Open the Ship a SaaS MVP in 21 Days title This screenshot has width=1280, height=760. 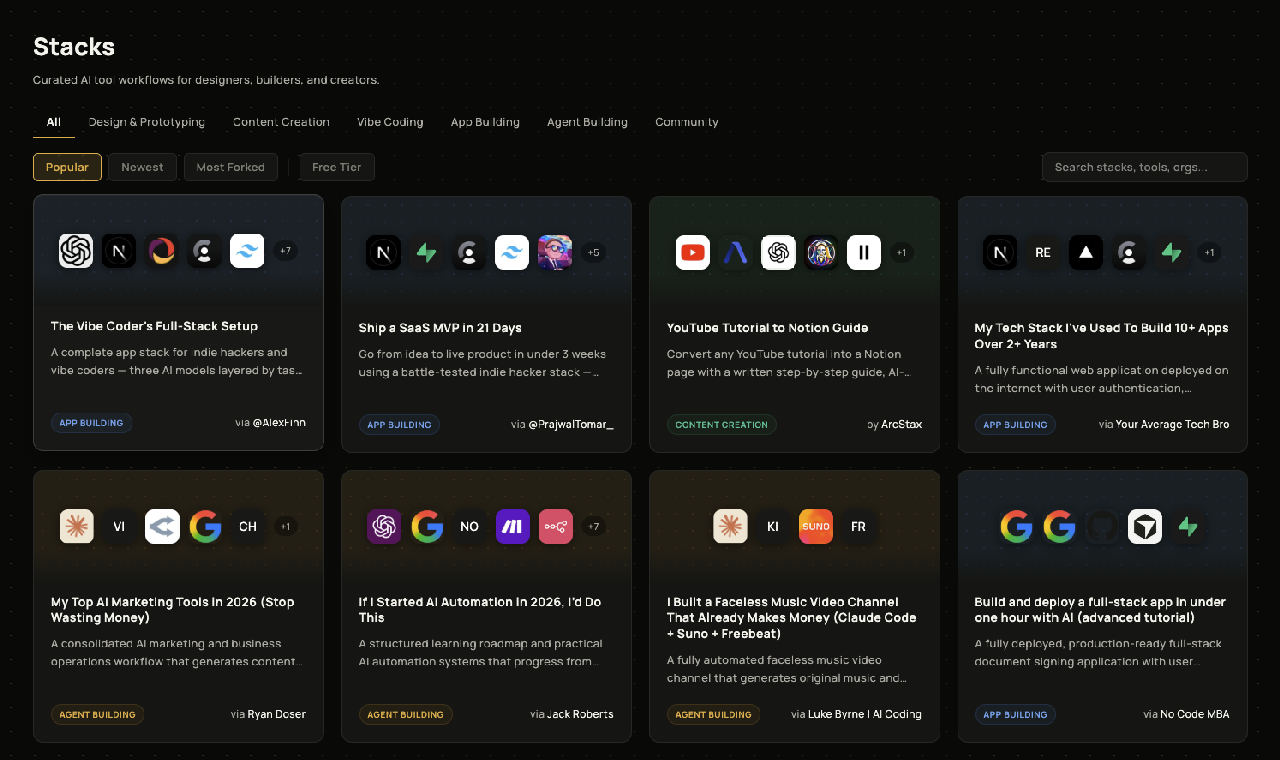coord(440,328)
